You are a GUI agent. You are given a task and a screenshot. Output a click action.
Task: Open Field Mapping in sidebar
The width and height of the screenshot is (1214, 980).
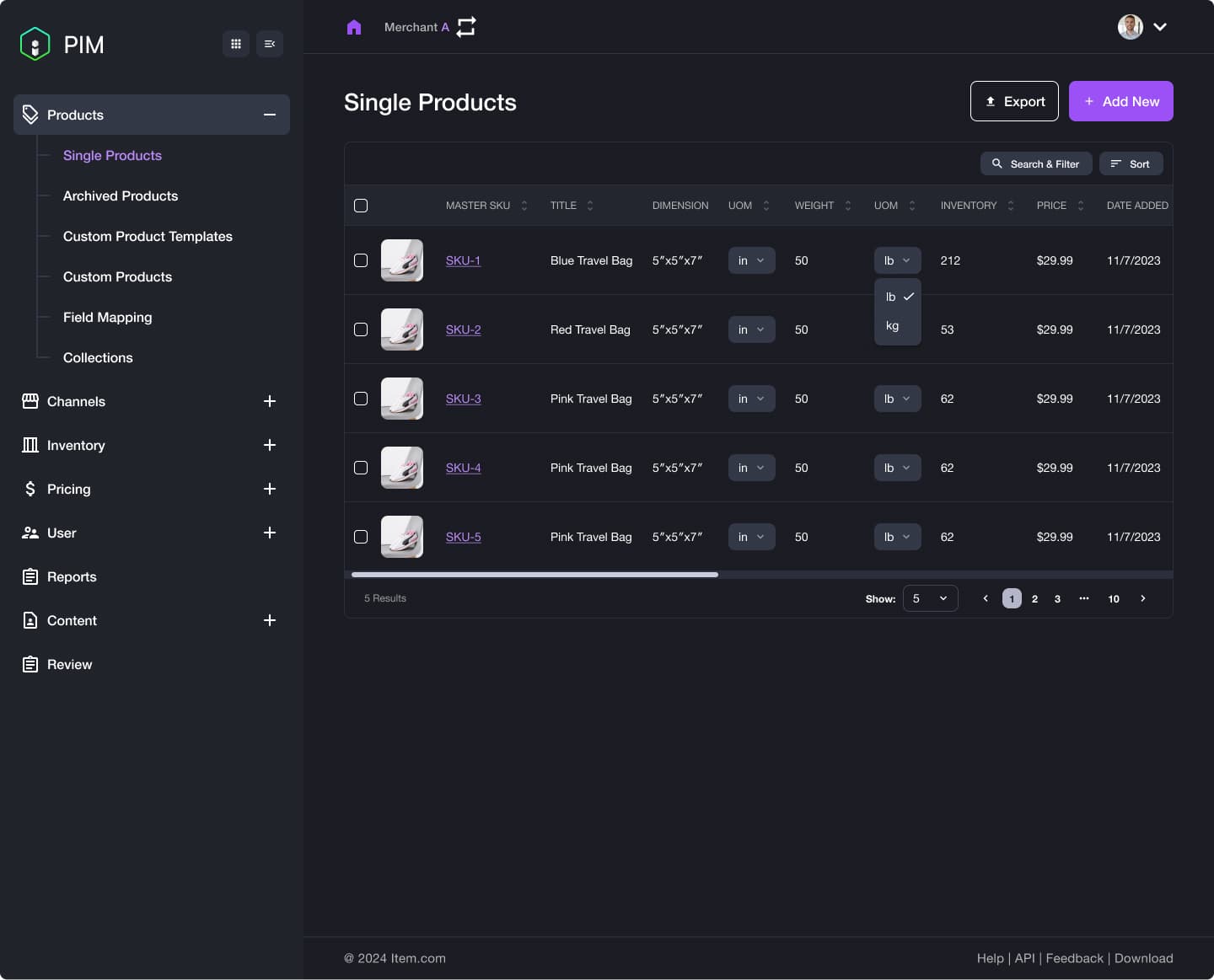coord(108,317)
